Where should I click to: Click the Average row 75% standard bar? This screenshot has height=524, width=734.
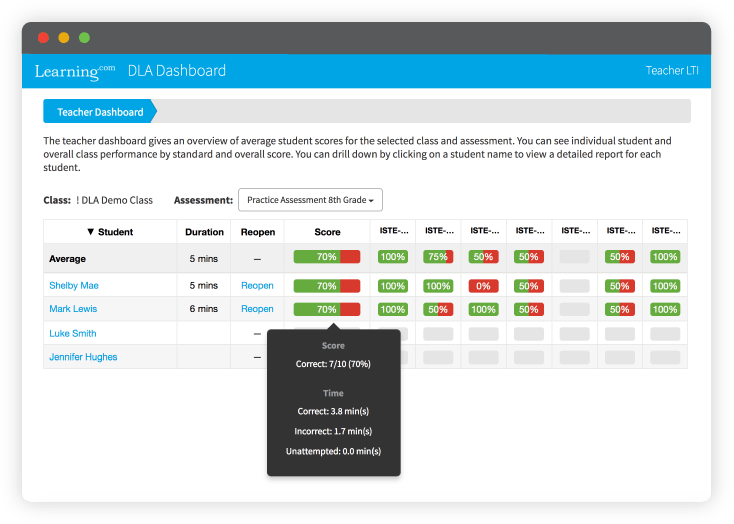(438, 257)
